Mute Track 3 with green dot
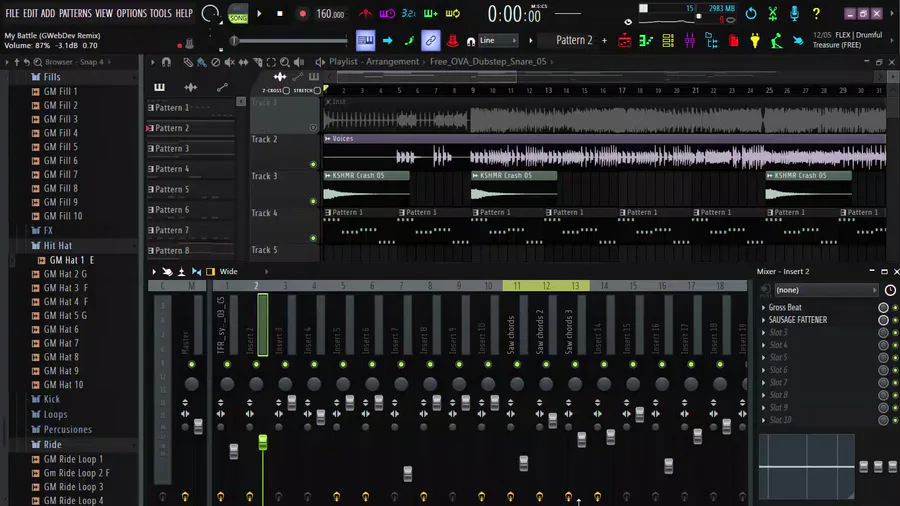Image resolution: width=900 pixels, height=506 pixels. tap(313, 201)
